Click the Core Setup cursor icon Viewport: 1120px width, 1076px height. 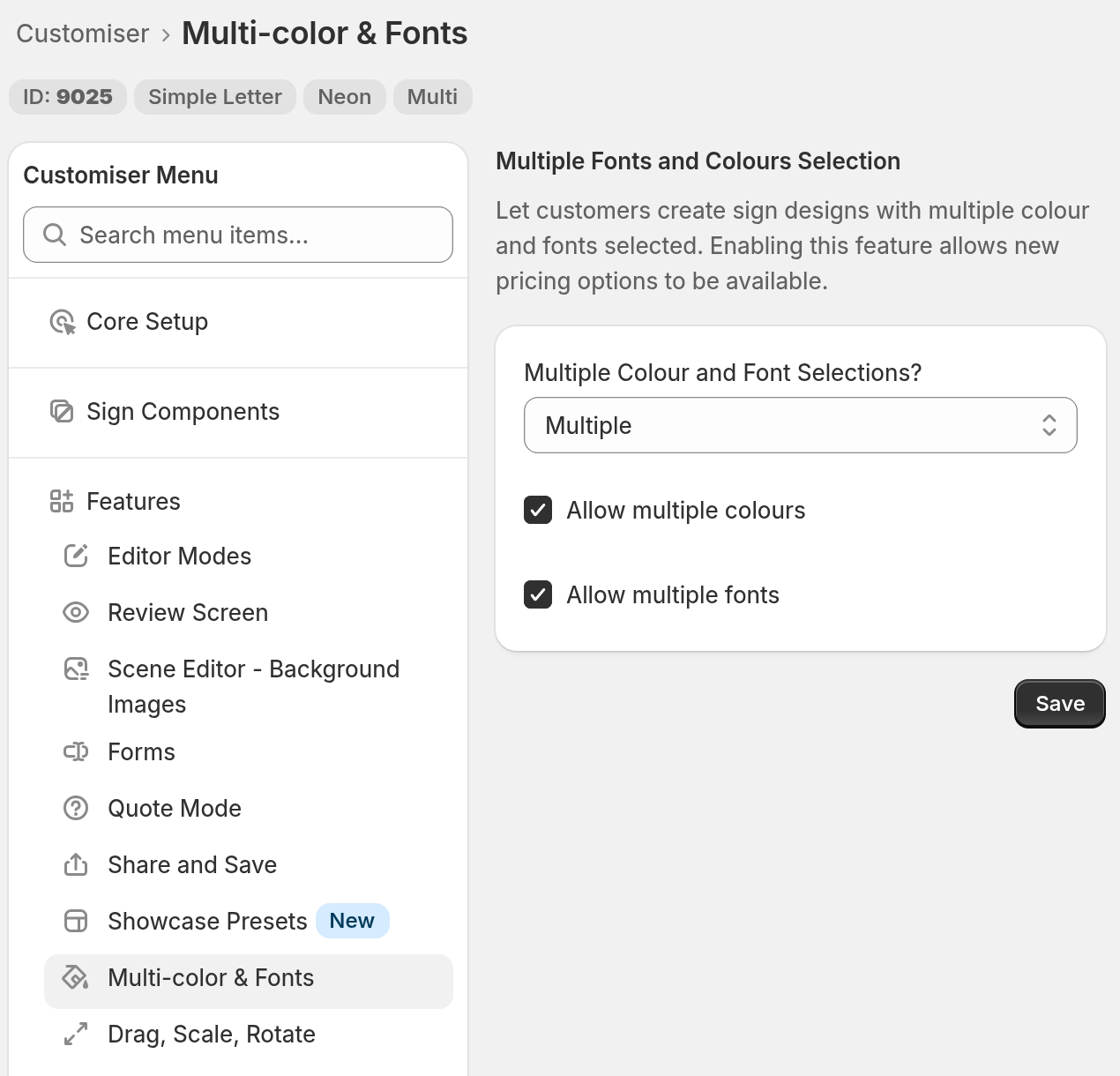click(62, 322)
